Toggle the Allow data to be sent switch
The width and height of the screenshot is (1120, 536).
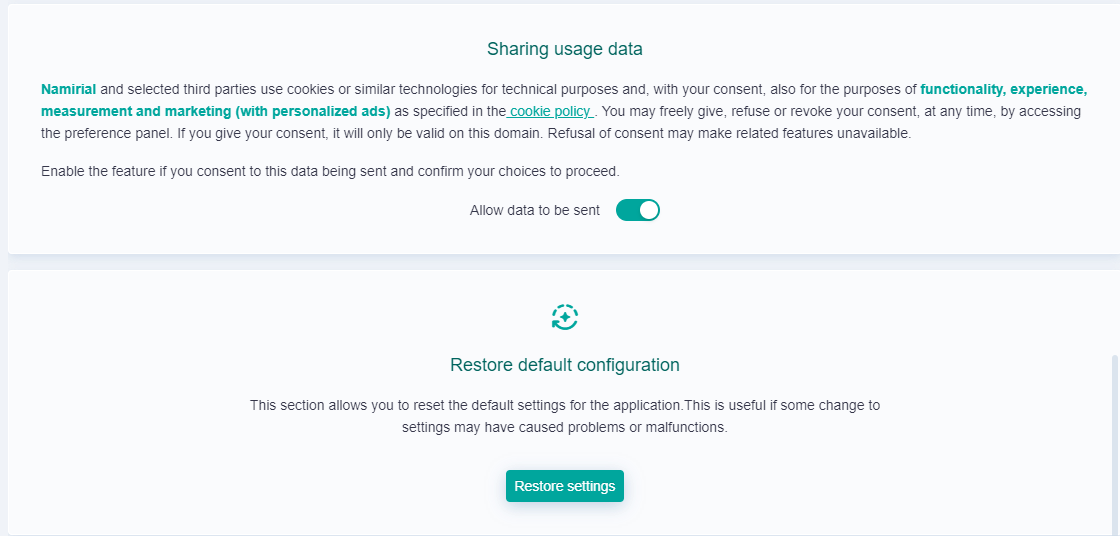(637, 210)
